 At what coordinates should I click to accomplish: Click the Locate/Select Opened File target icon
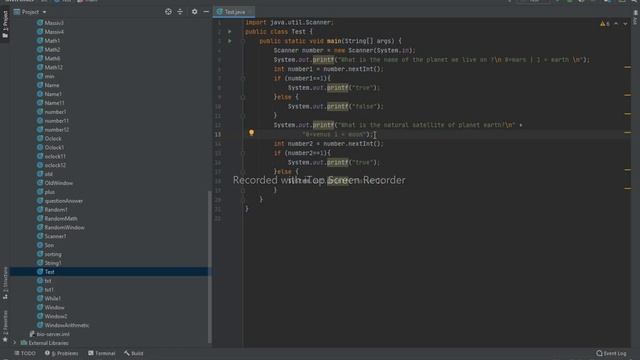[x=168, y=12]
